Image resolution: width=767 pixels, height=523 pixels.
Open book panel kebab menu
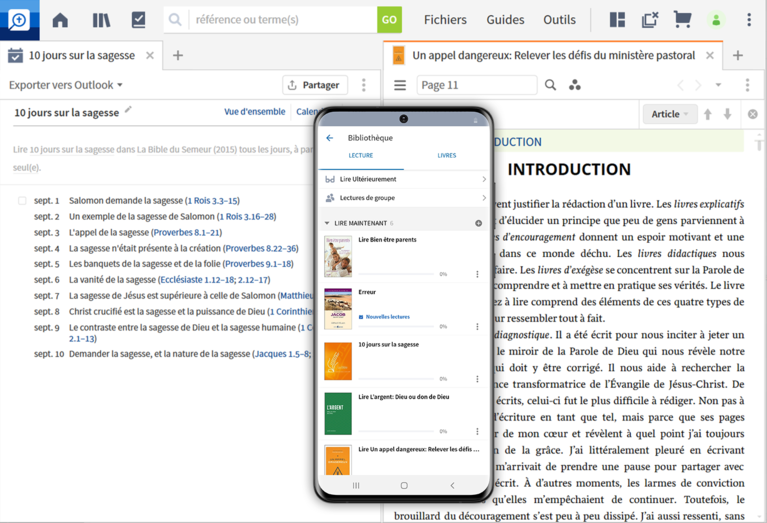tap(747, 85)
